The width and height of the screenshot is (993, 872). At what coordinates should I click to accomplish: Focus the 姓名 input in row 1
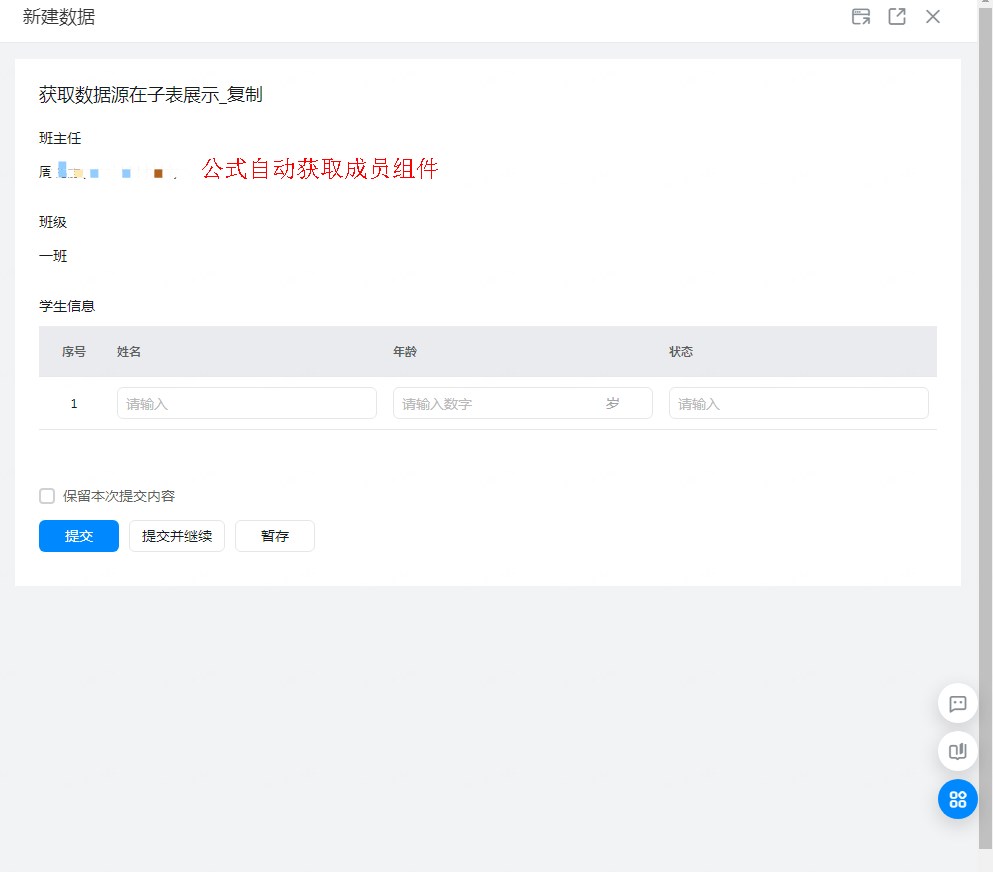point(247,403)
